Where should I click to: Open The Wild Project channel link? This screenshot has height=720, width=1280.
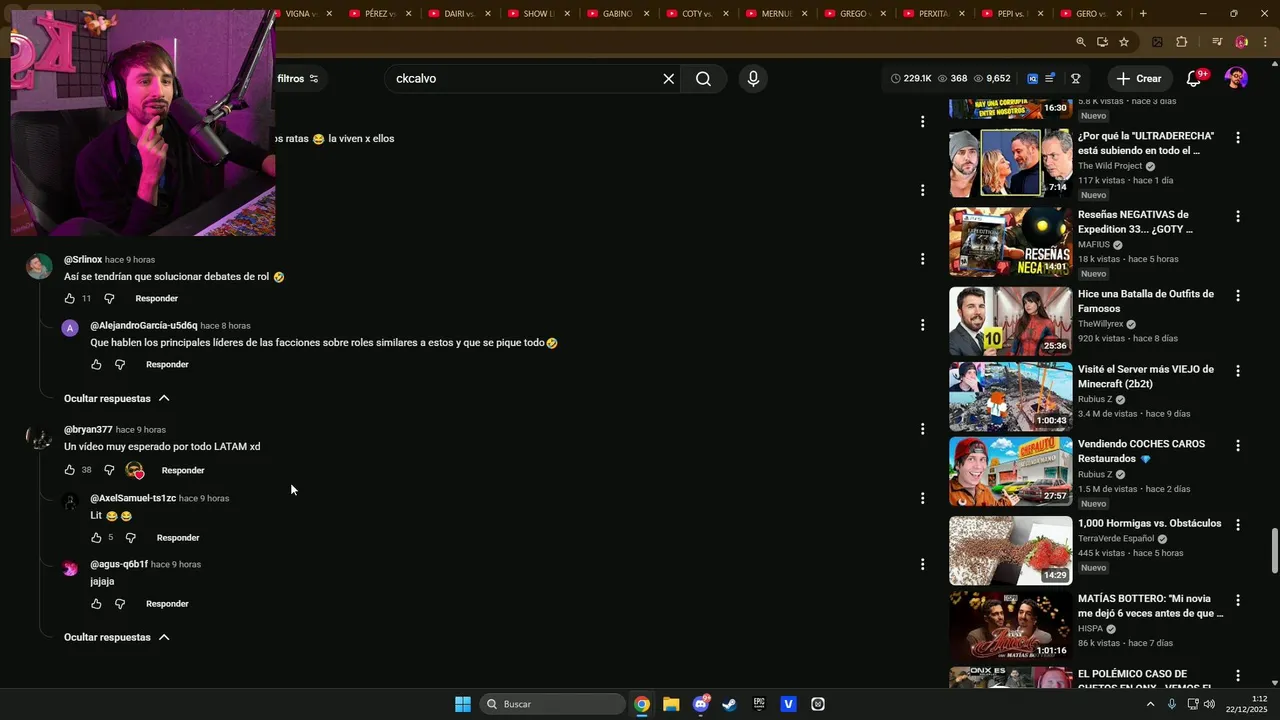coord(1110,166)
